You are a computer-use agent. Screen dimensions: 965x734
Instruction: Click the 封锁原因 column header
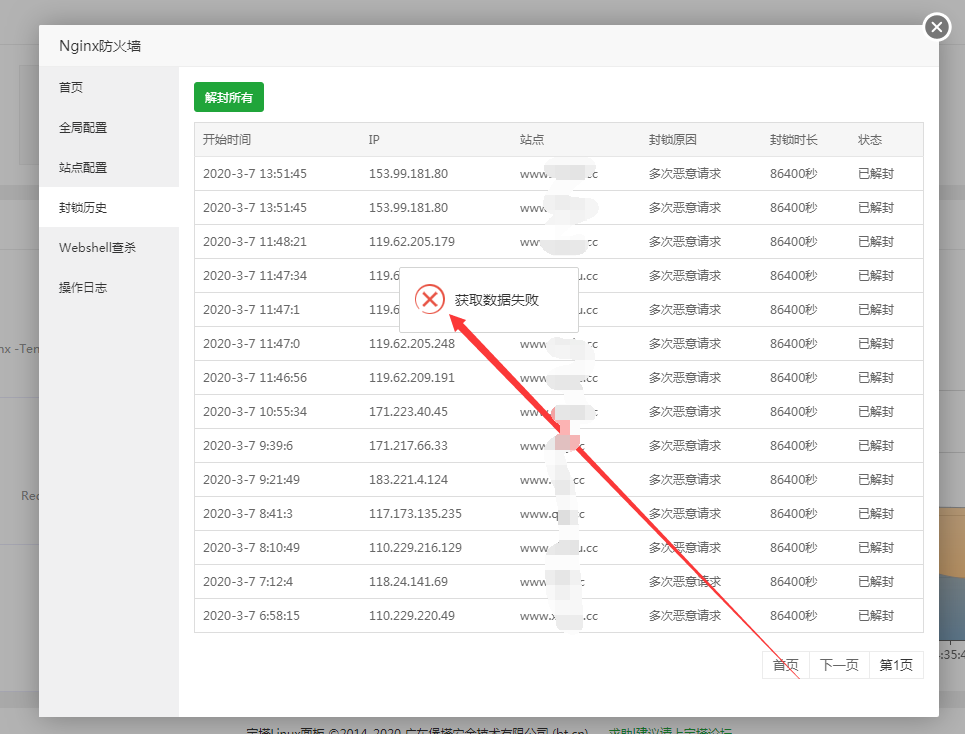point(672,140)
